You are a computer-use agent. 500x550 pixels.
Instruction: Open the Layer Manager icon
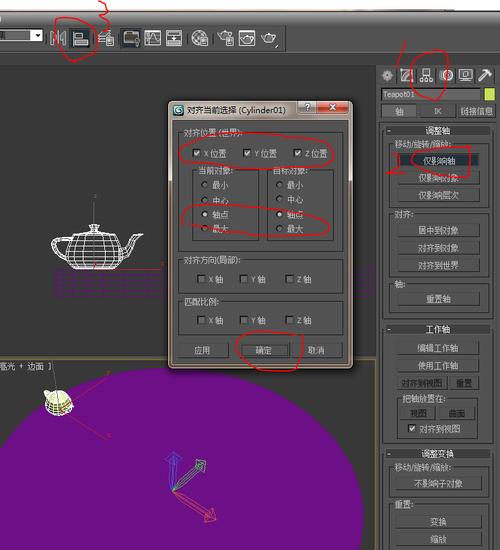(106, 38)
